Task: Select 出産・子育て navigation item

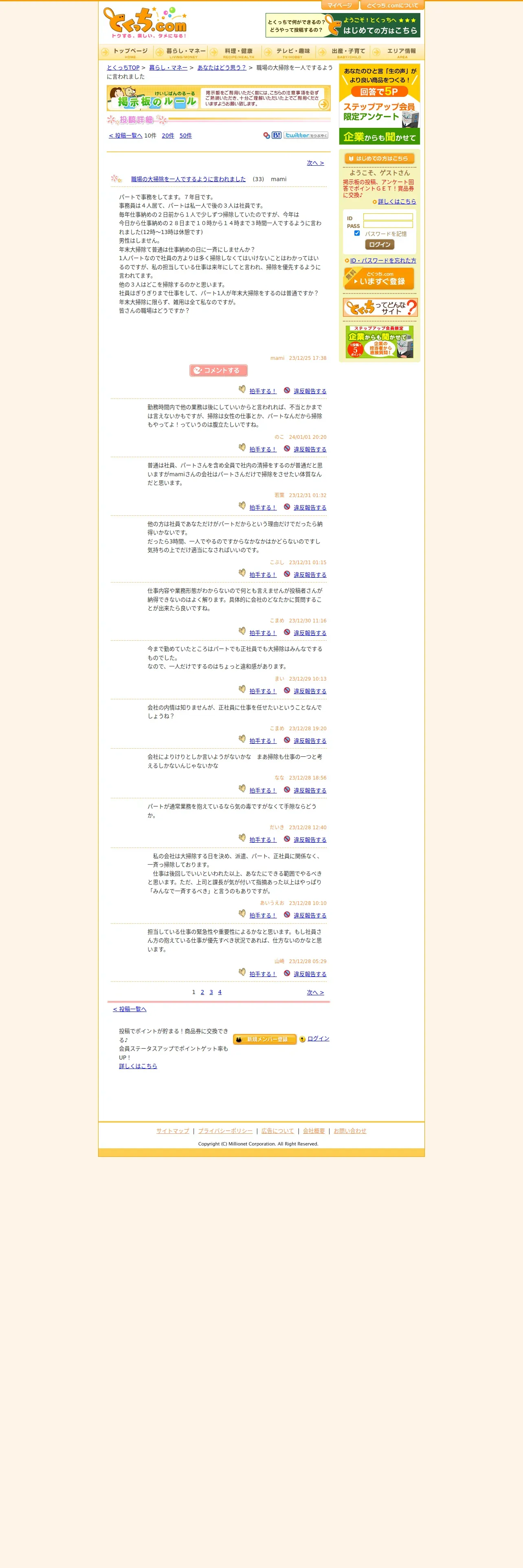Action: click(x=343, y=53)
